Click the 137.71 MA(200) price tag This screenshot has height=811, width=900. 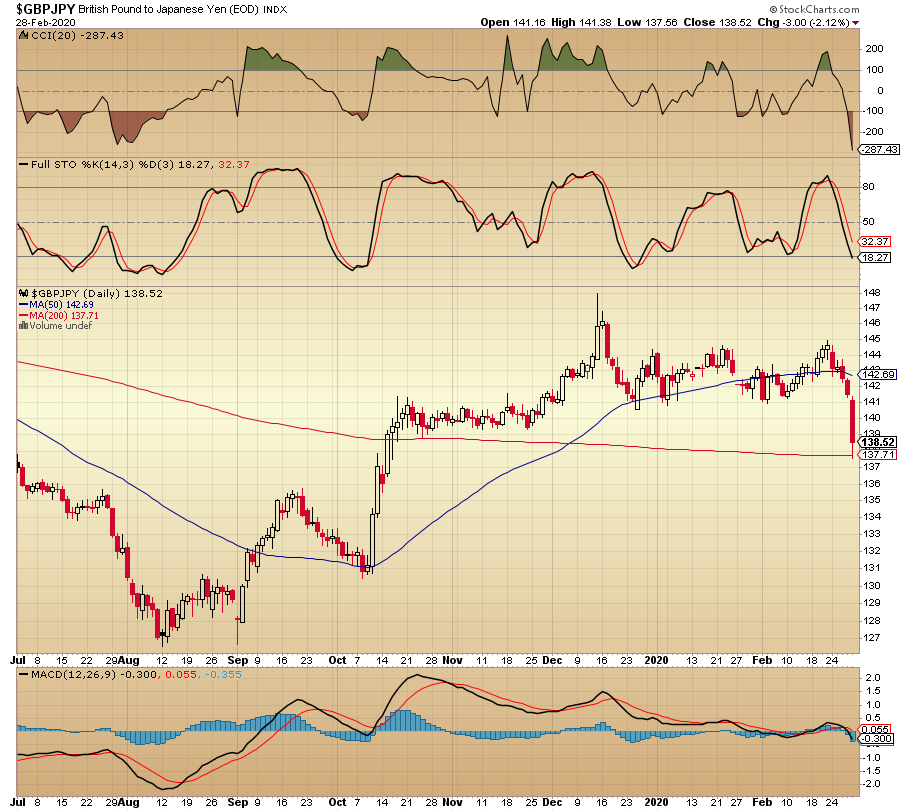[x=877, y=455]
